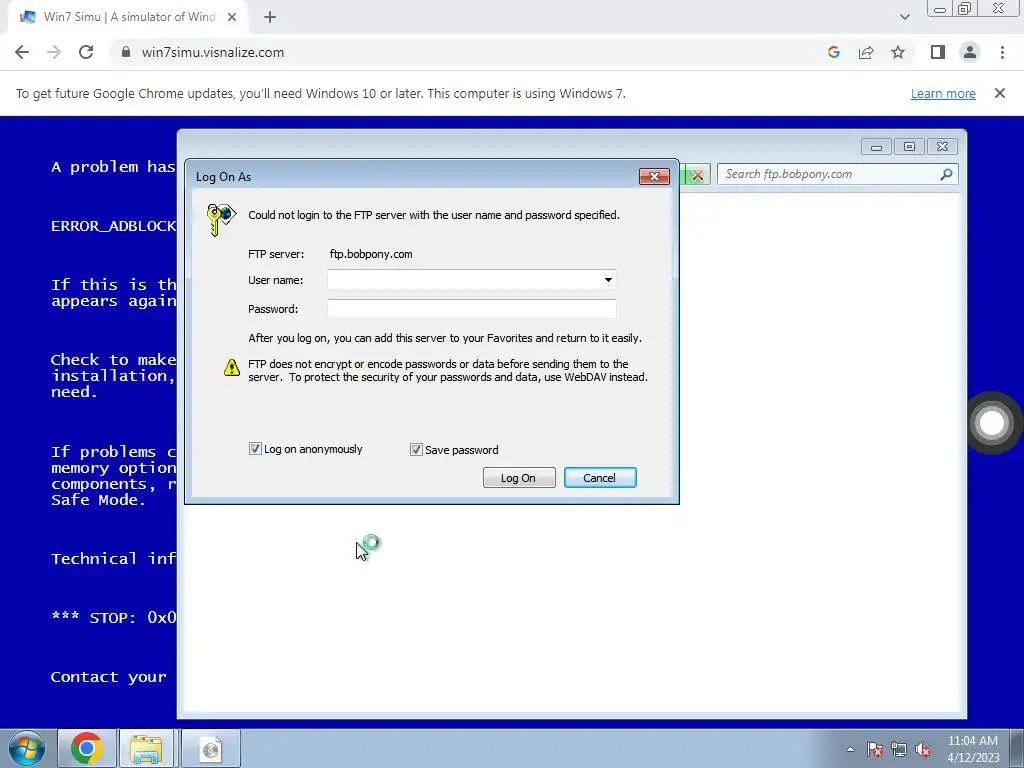Viewport: 1024px width, 768px height.
Task: Close the Log On As dialog
Action: point(654,176)
